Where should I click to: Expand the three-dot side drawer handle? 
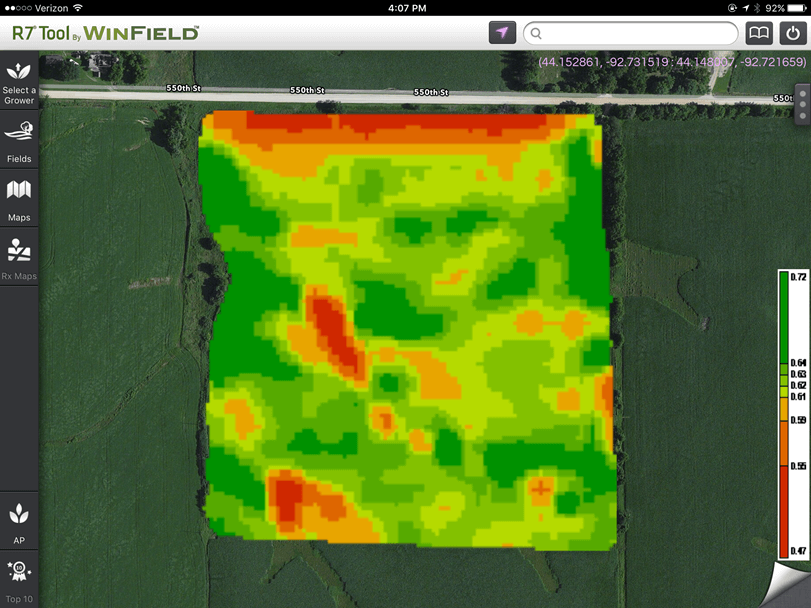tap(802, 102)
